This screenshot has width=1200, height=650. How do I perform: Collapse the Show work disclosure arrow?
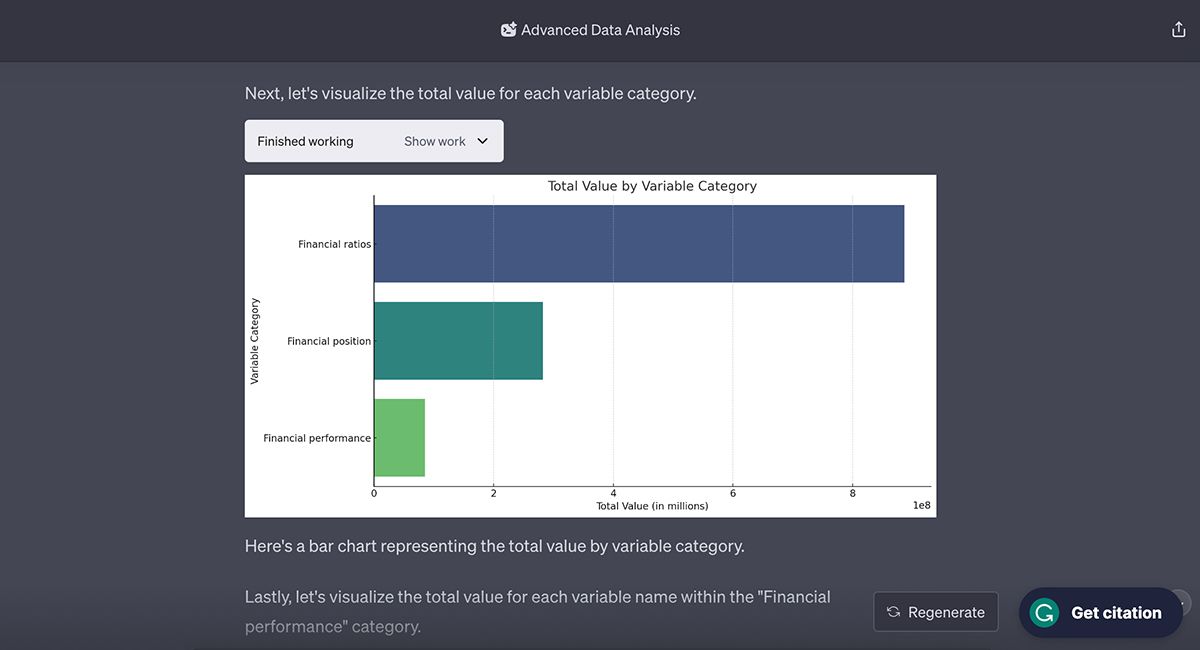483,140
